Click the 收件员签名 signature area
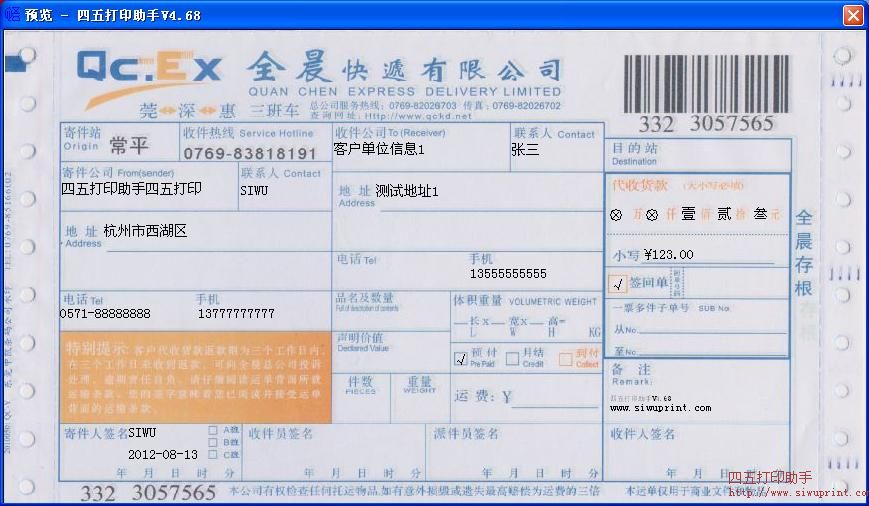Image resolution: width=869 pixels, height=506 pixels. 334,452
